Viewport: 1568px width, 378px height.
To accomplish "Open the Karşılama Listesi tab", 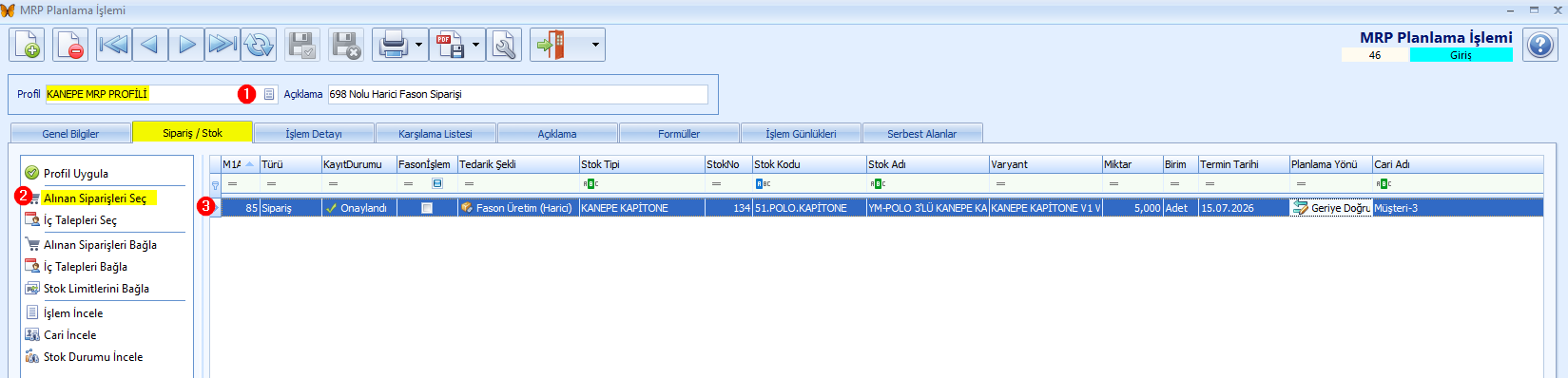I will click(x=436, y=134).
